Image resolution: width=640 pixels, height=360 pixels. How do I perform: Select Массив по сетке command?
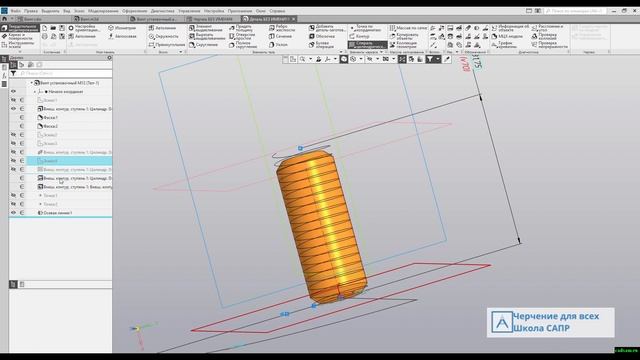click(x=408, y=28)
